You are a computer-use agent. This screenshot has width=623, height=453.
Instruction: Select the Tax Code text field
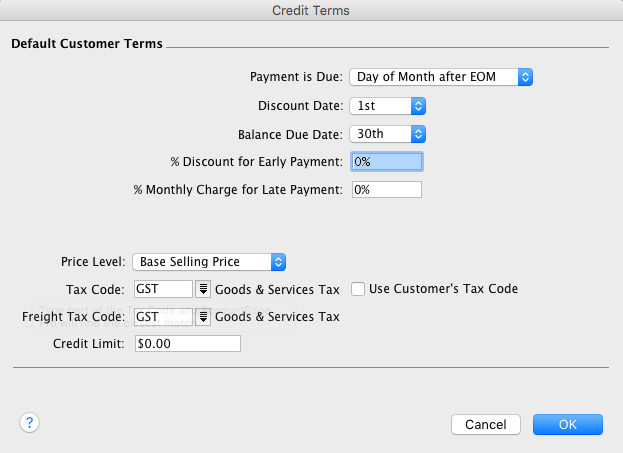pyautogui.click(x=163, y=289)
